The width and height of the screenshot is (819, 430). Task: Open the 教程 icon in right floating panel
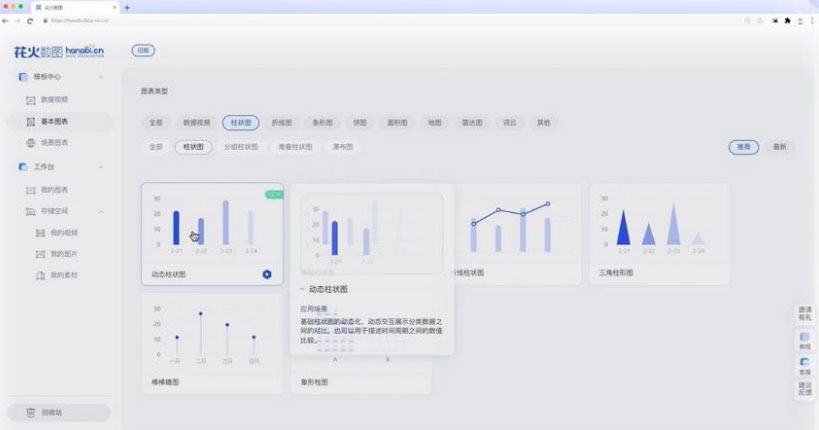[x=805, y=339]
